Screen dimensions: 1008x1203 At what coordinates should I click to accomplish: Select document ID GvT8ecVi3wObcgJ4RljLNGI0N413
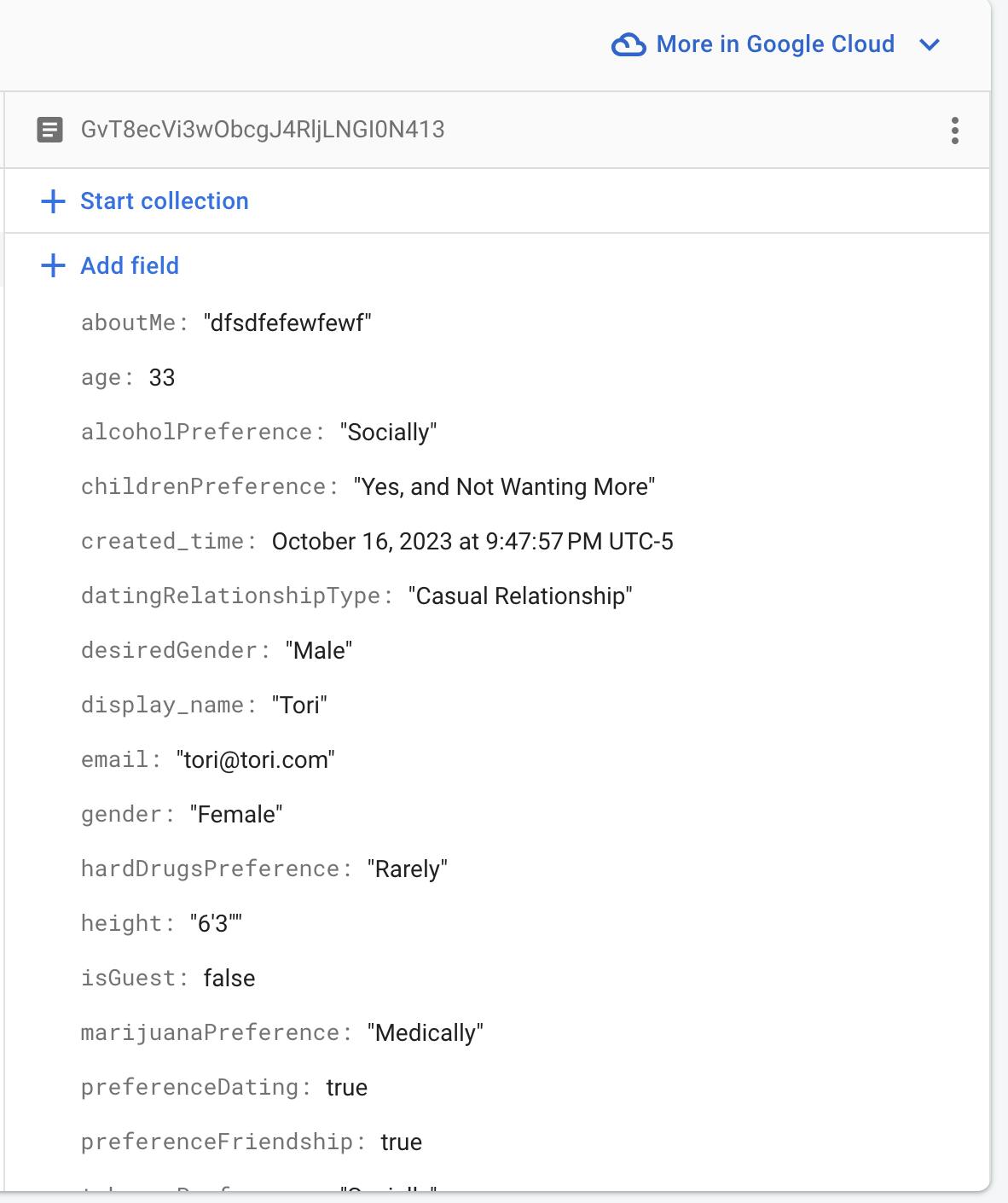(x=263, y=130)
